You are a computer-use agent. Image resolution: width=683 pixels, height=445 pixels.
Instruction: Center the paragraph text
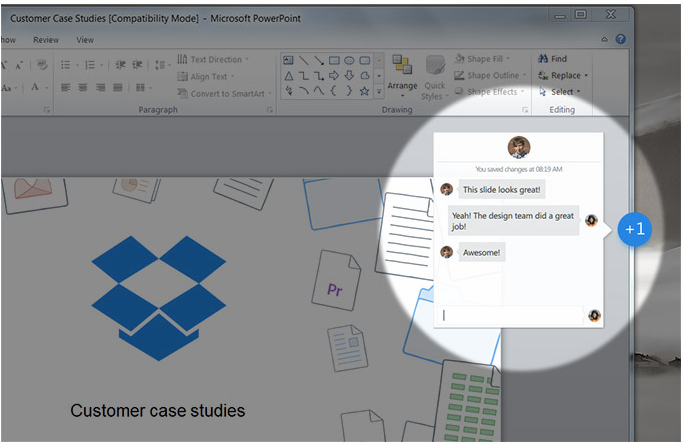click(x=83, y=88)
